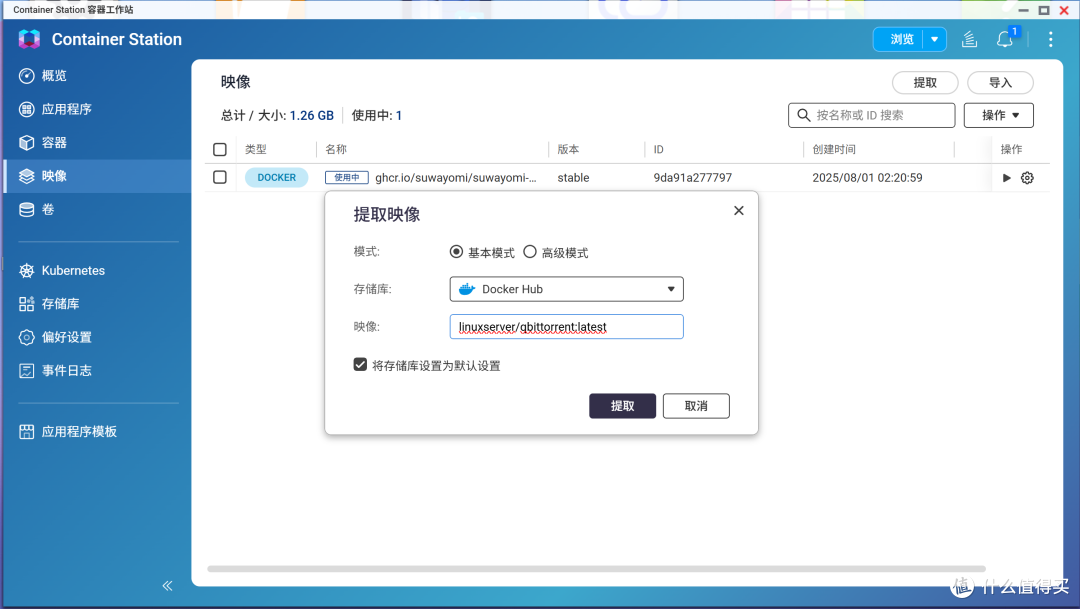Image resolution: width=1080 pixels, height=609 pixels.
Task: Click the stable version cell
Action: [x=573, y=178]
